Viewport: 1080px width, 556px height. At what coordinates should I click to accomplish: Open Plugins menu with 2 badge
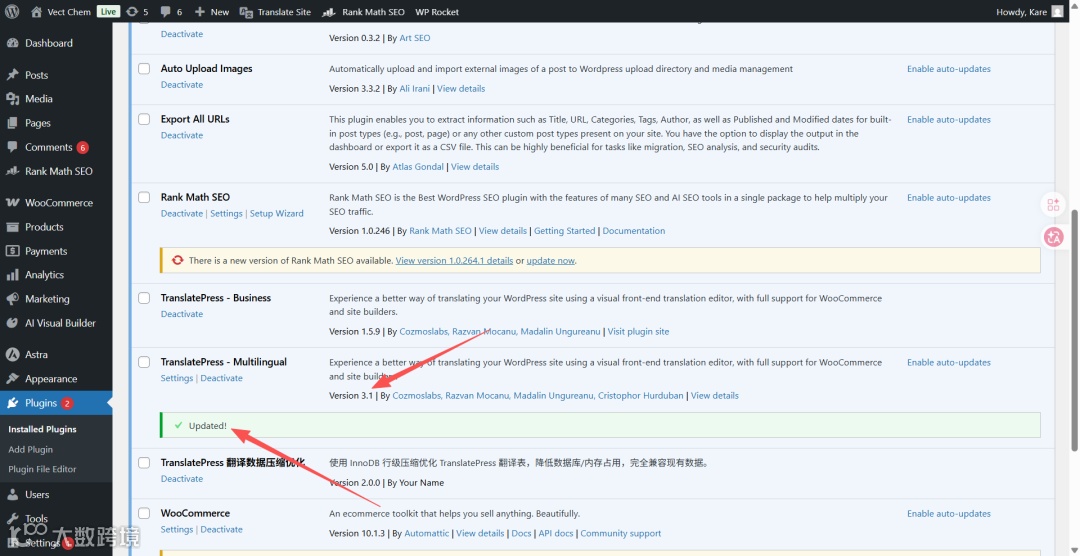click(x=56, y=403)
